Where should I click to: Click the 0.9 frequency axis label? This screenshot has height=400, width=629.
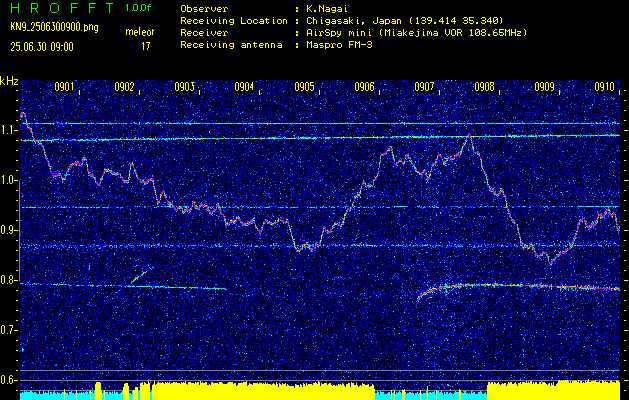pos(8,230)
